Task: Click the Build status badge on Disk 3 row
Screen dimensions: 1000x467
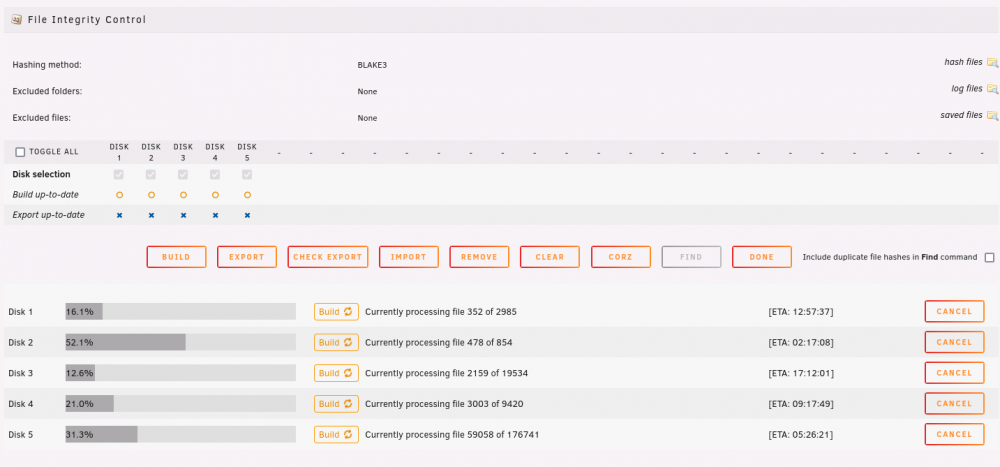Action: tap(336, 373)
